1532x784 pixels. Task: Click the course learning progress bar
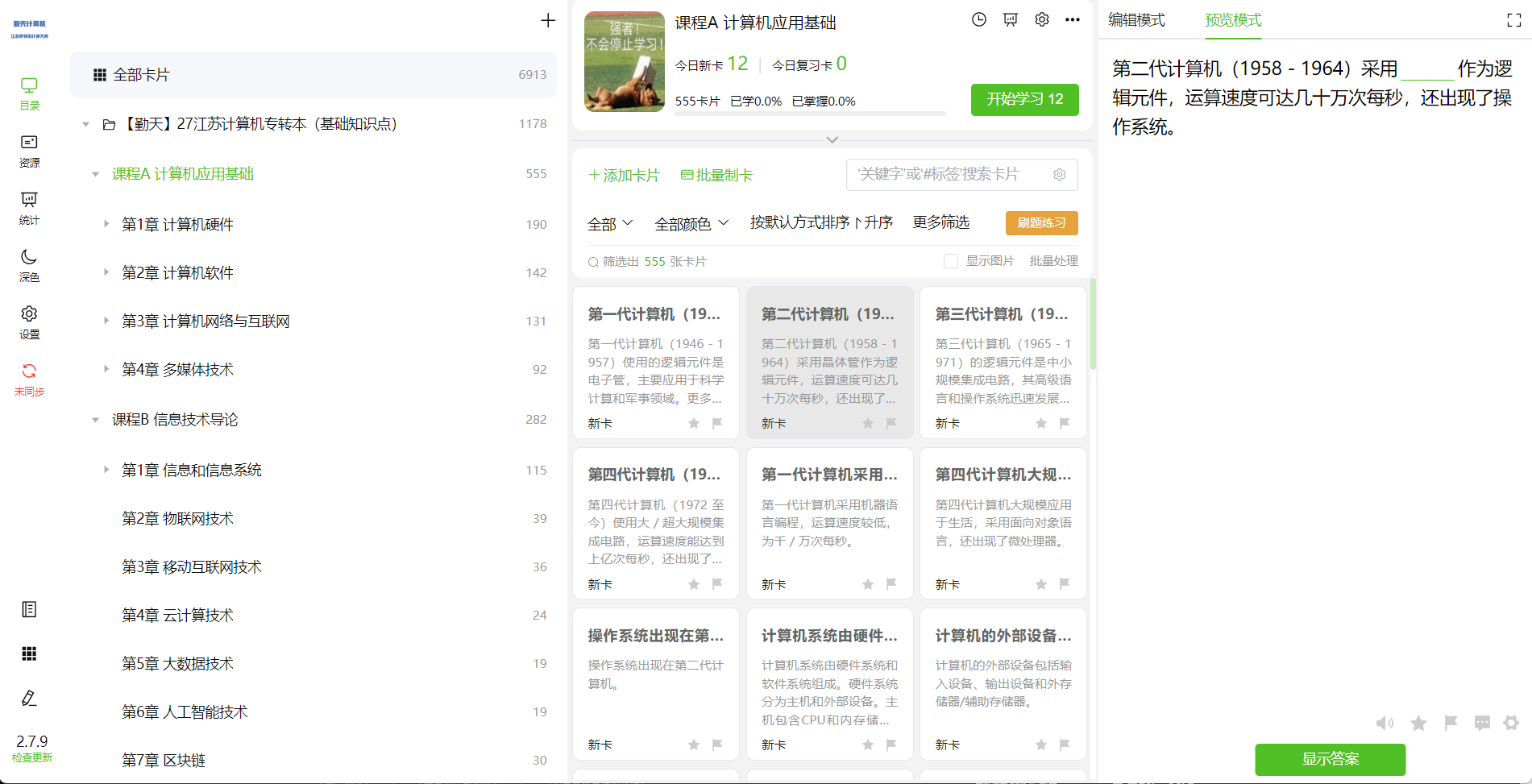point(810,114)
